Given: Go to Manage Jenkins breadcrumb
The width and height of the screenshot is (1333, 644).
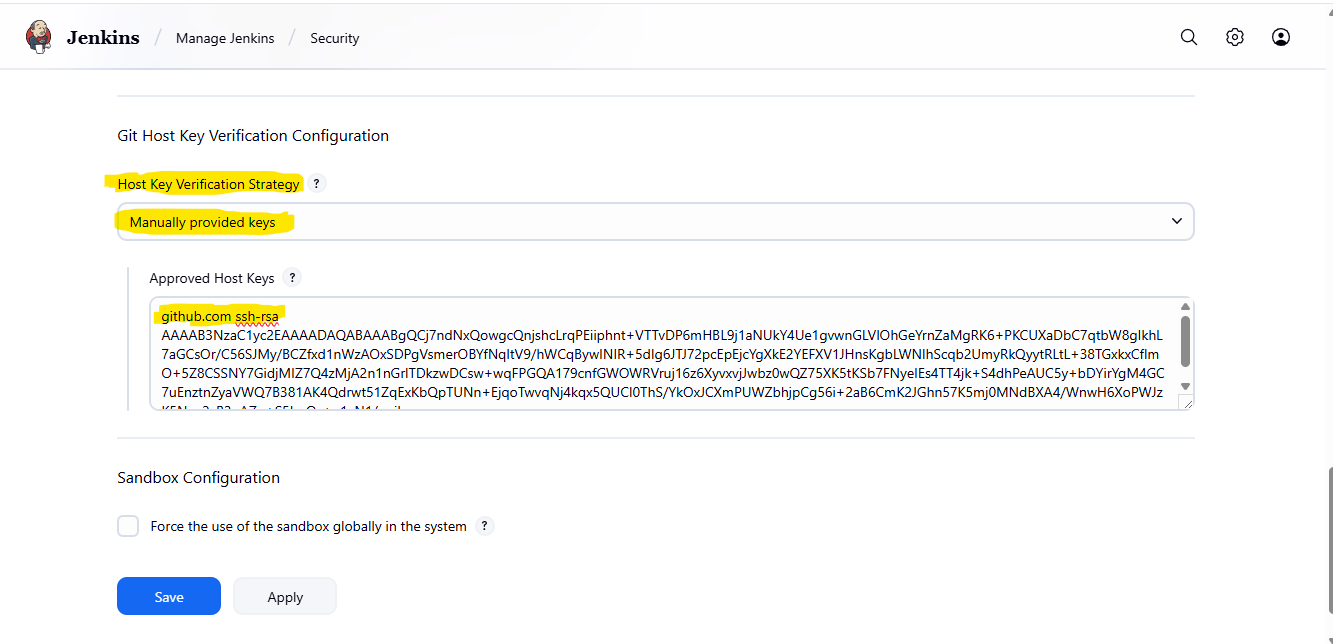Looking at the screenshot, I should pos(225,38).
